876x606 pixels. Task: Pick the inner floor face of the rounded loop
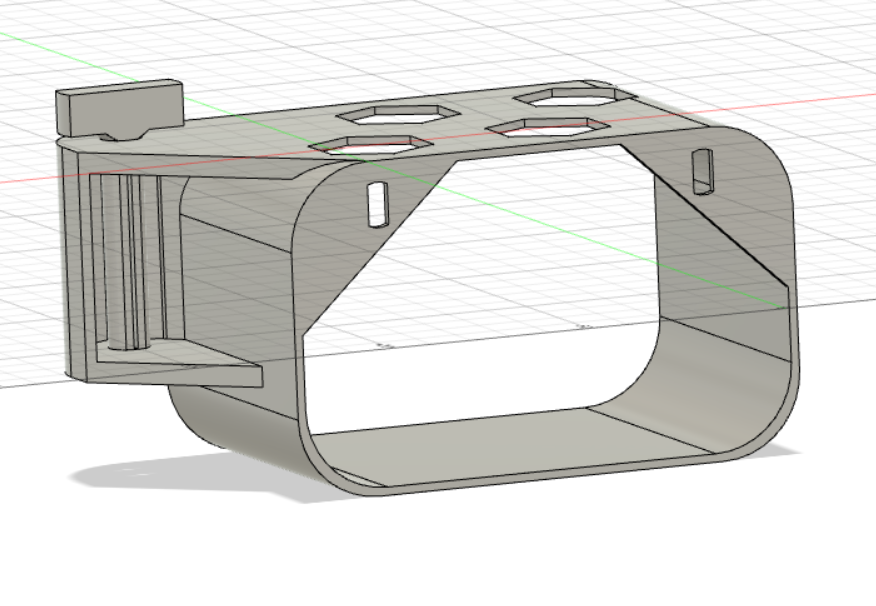click(514, 444)
